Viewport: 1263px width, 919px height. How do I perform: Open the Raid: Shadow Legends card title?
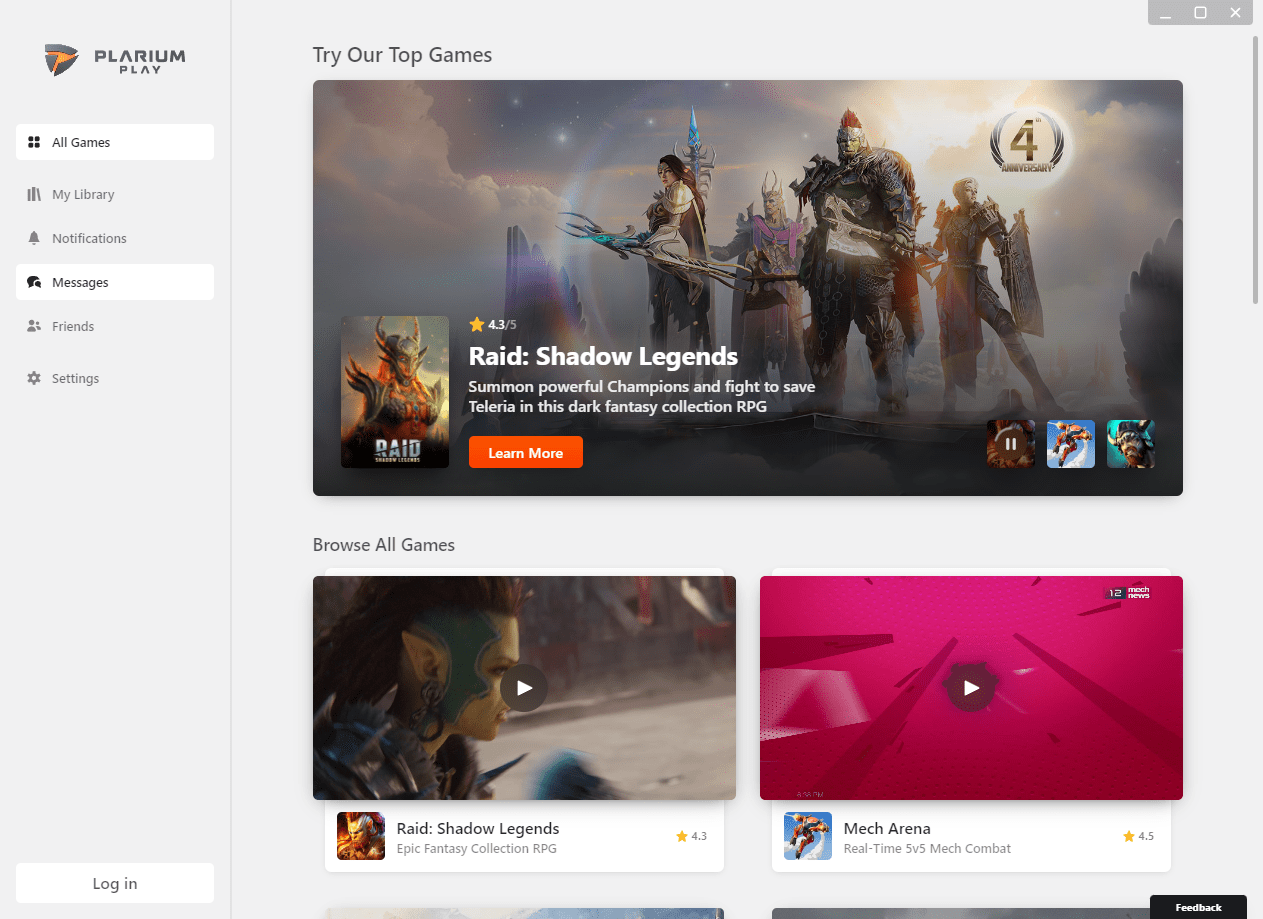[478, 828]
